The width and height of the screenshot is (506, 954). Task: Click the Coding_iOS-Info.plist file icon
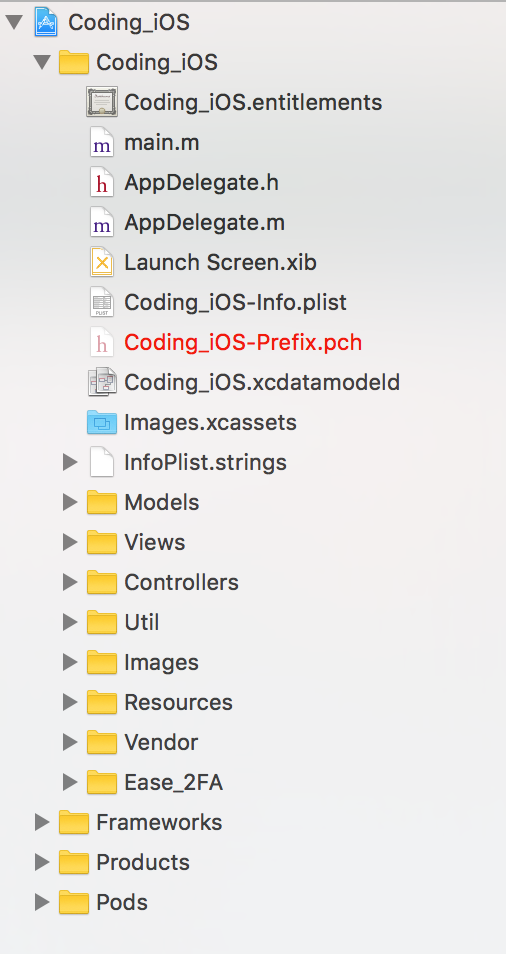coord(102,302)
